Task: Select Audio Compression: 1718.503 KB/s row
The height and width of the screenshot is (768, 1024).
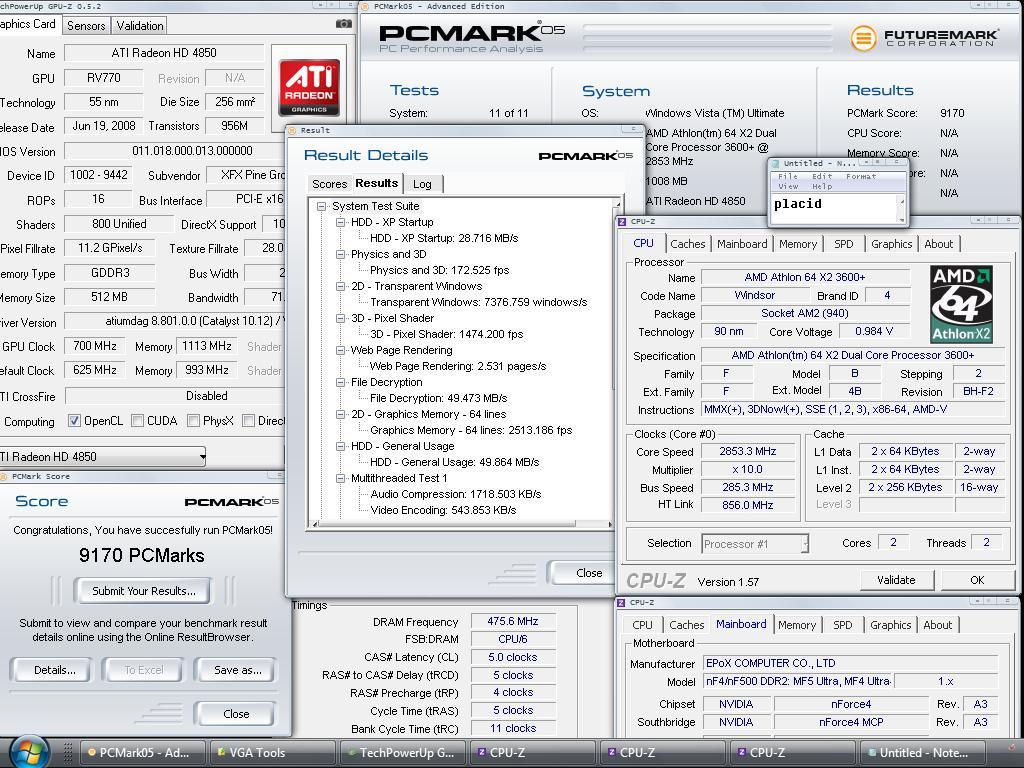Action: [456, 494]
